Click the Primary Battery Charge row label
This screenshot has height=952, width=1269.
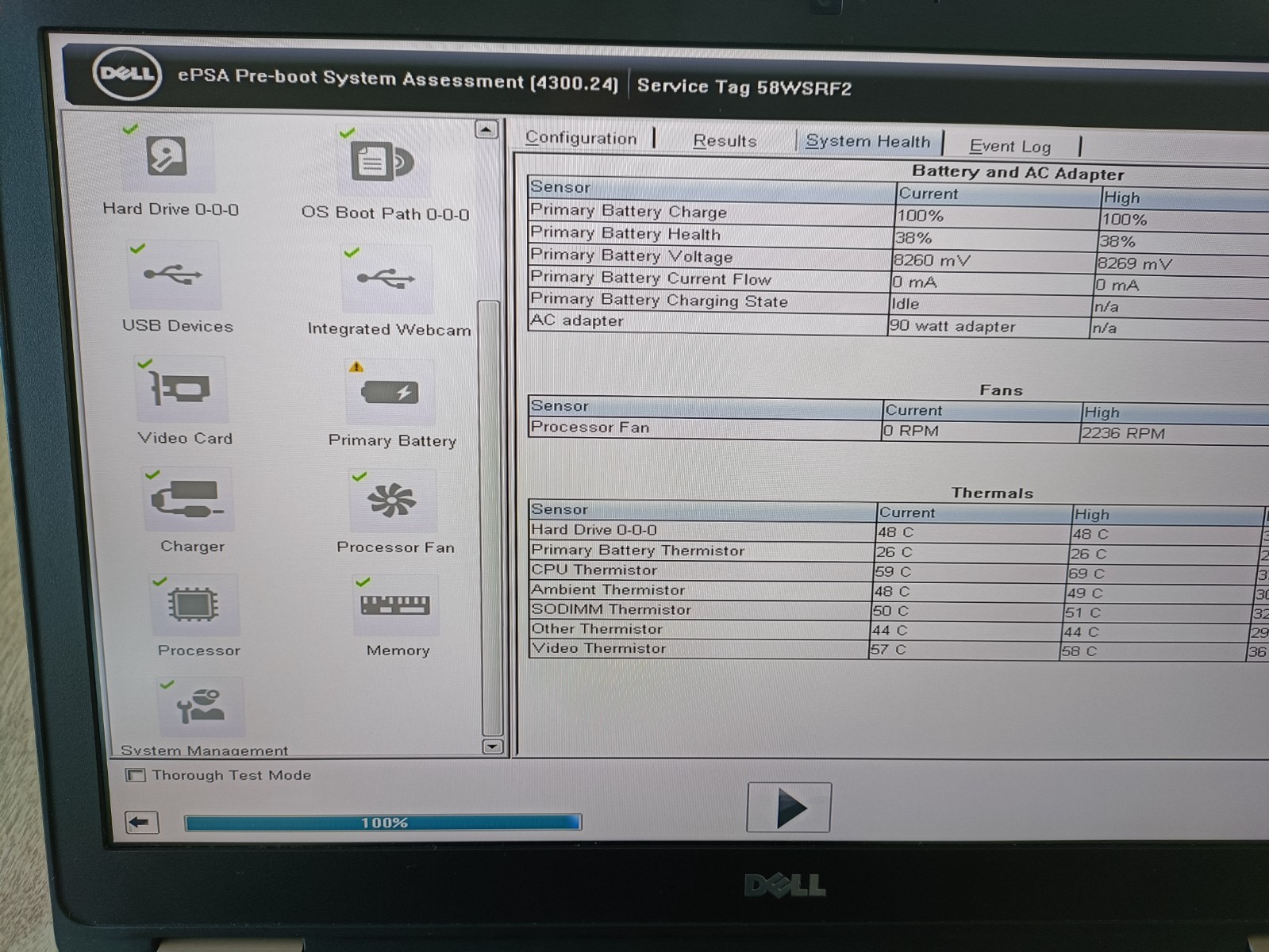coord(629,211)
